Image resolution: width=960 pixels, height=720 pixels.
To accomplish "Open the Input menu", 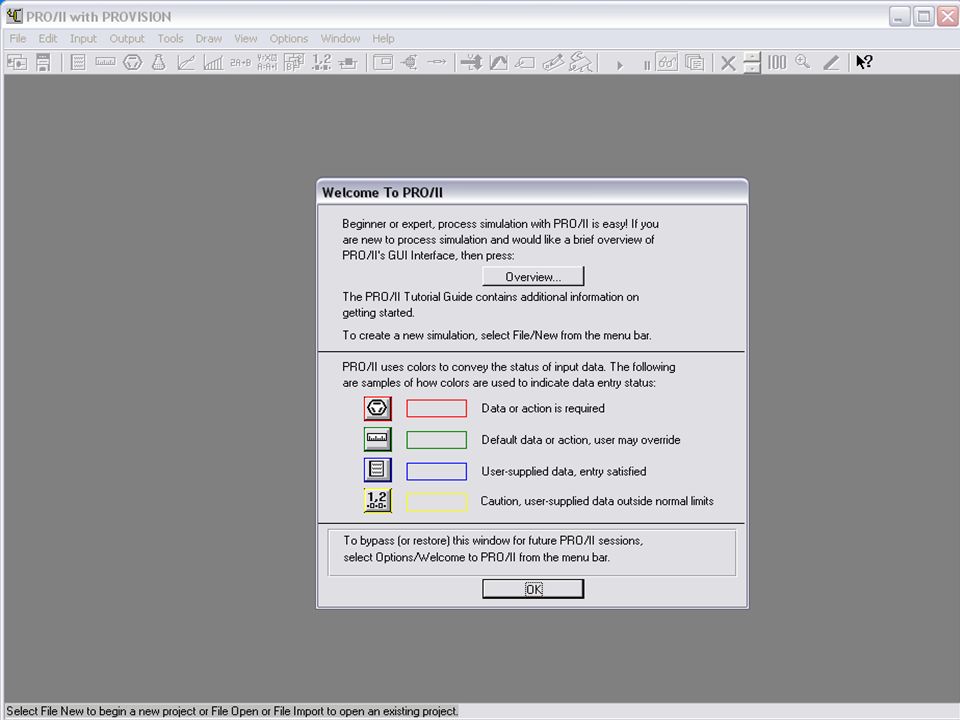I will [83, 39].
